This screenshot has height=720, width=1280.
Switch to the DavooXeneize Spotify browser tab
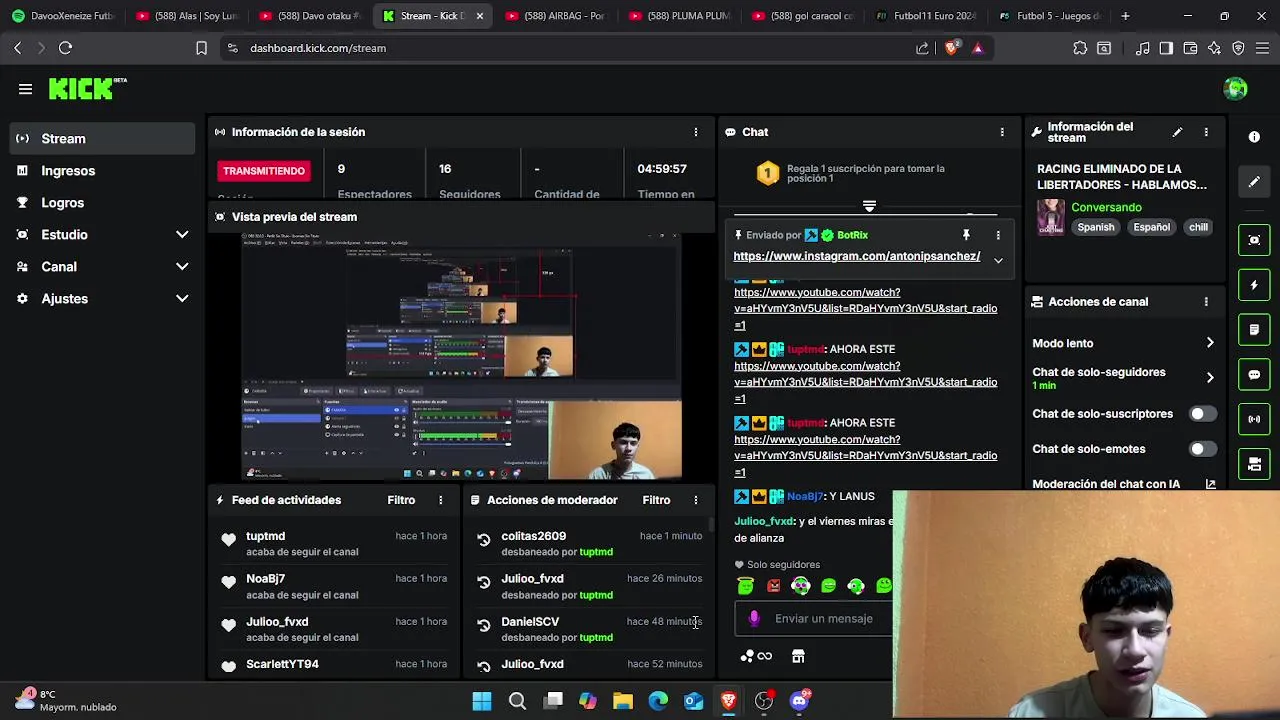click(x=62, y=16)
